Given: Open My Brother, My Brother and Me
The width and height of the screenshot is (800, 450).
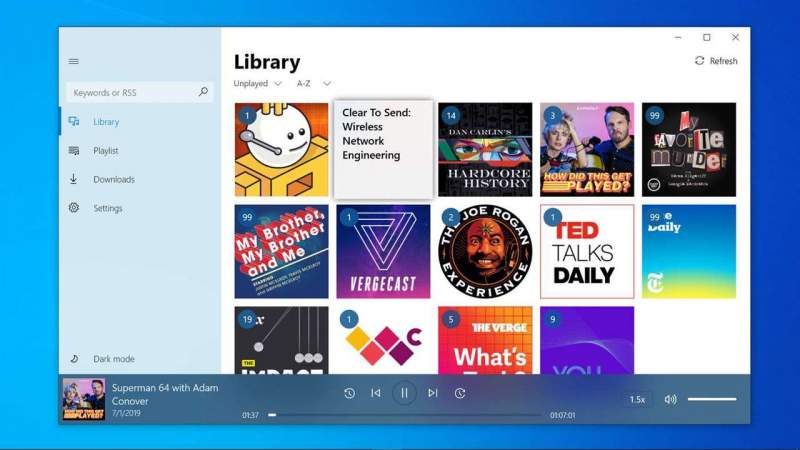Looking at the screenshot, I should tap(282, 252).
